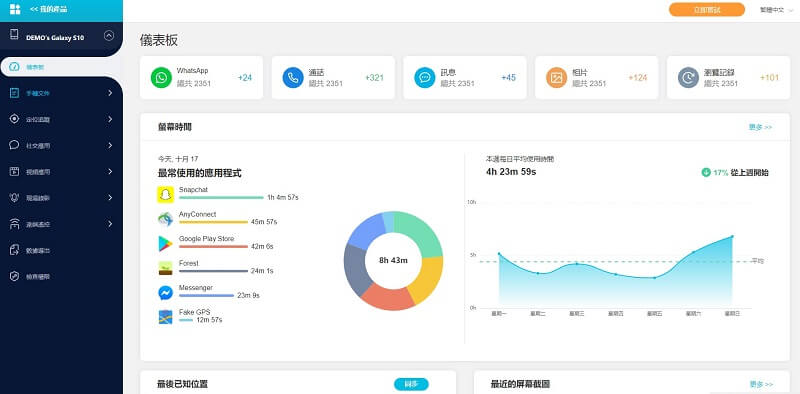This screenshot has height=394, width=800.
Task: Click the +101 count on browsing history card
Action: pos(769,78)
